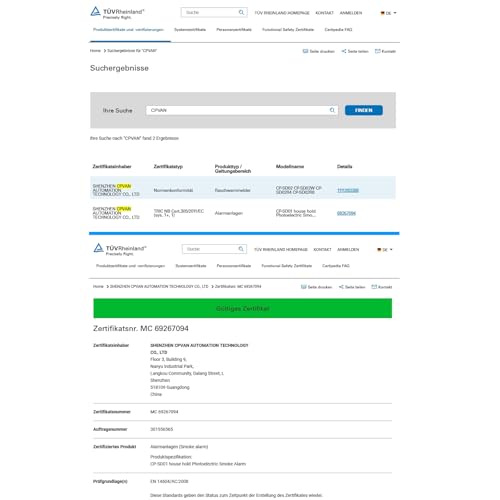Switch to 'Functional Safety Zertifikate' tab
This screenshot has height=500, width=500.
[x=288, y=30]
